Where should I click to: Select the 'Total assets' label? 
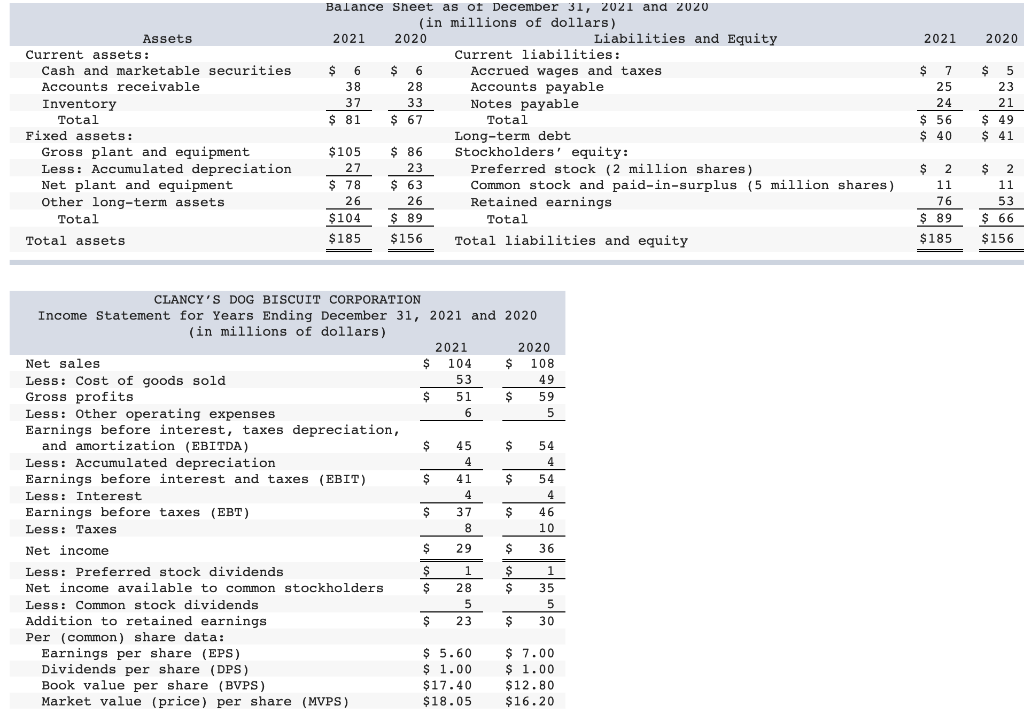pos(75,241)
